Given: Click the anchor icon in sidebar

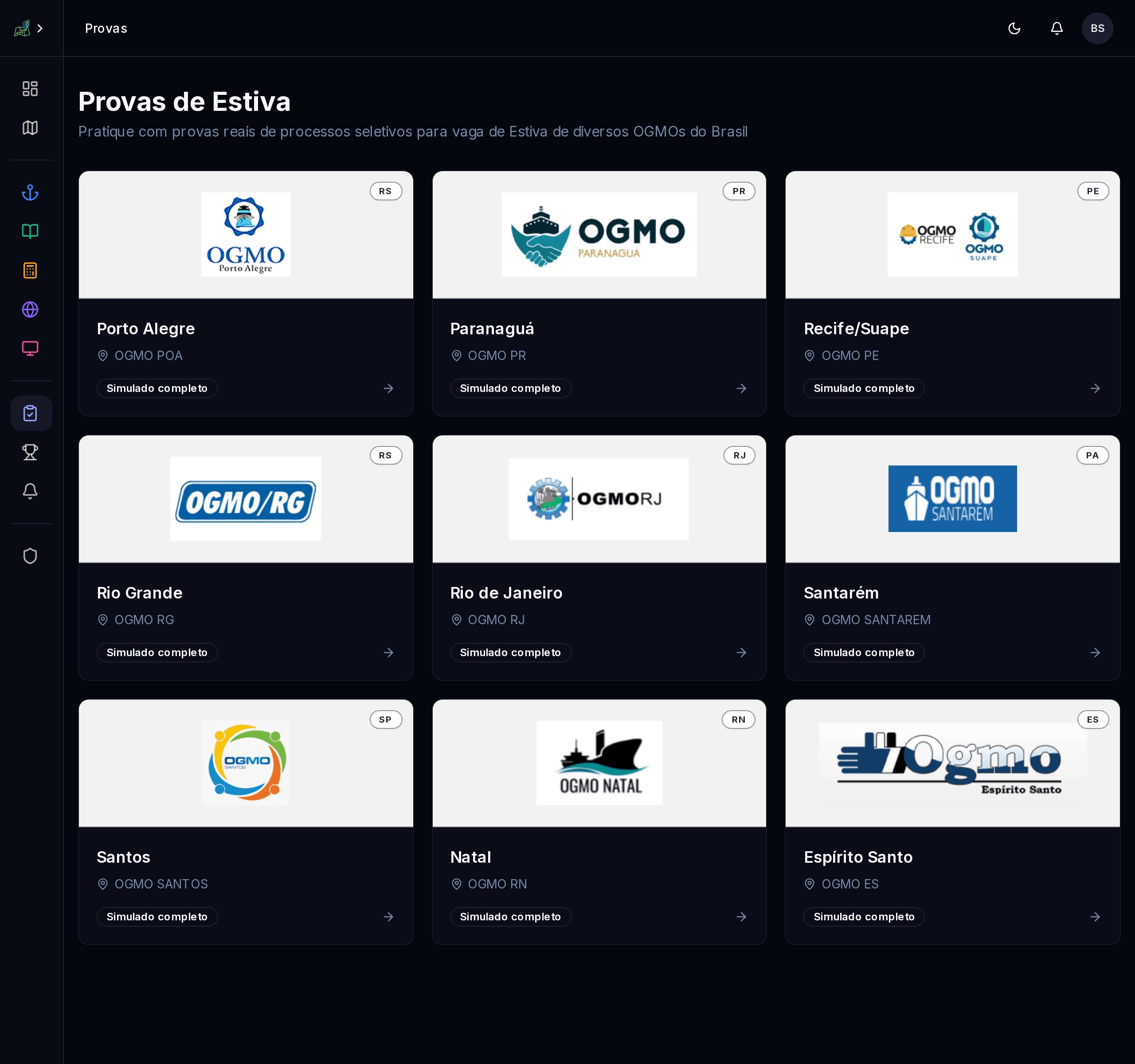Looking at the screenshot, I should point(30,192).
